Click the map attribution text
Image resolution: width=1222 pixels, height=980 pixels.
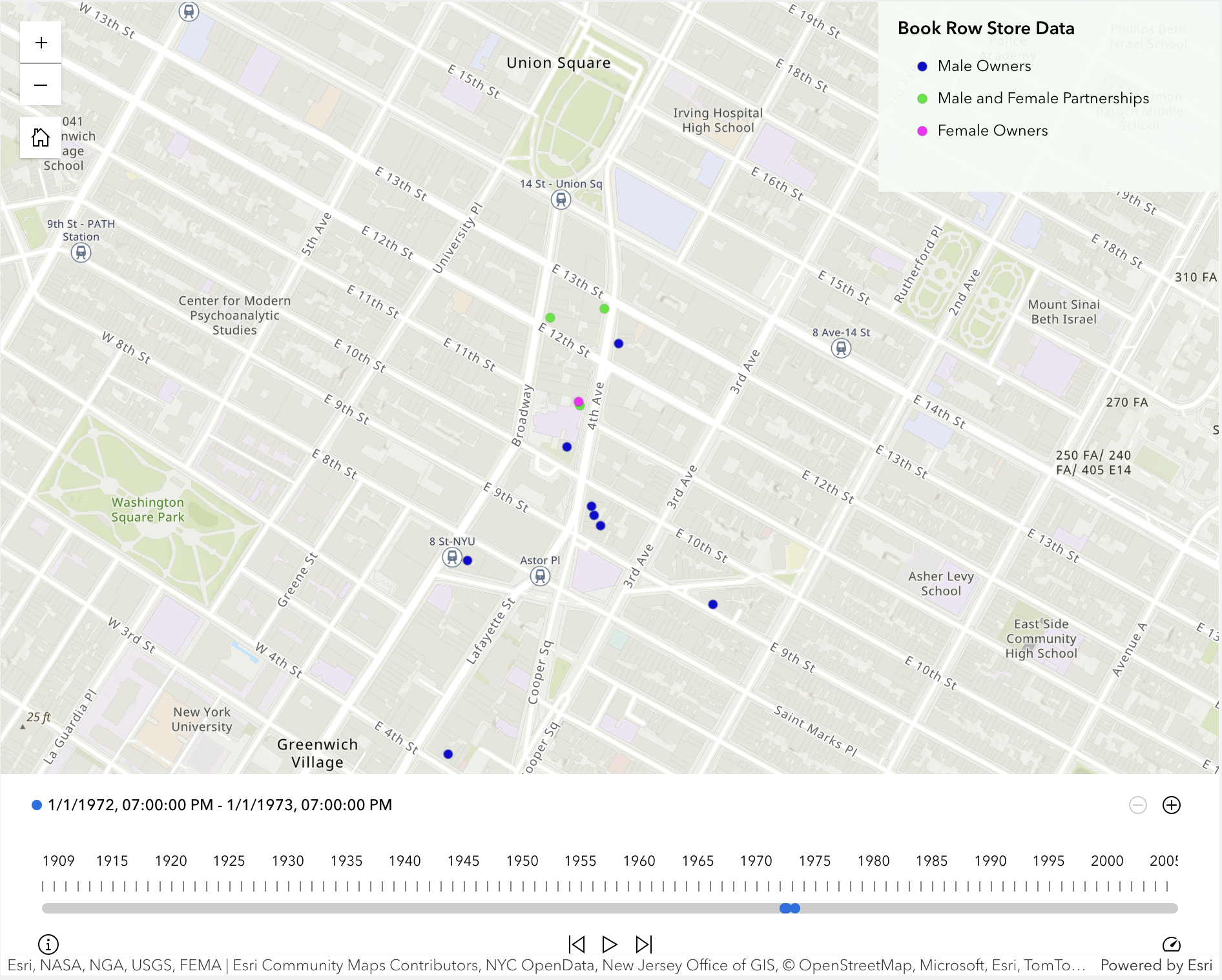pyautogui.click(x=546, y=965)
